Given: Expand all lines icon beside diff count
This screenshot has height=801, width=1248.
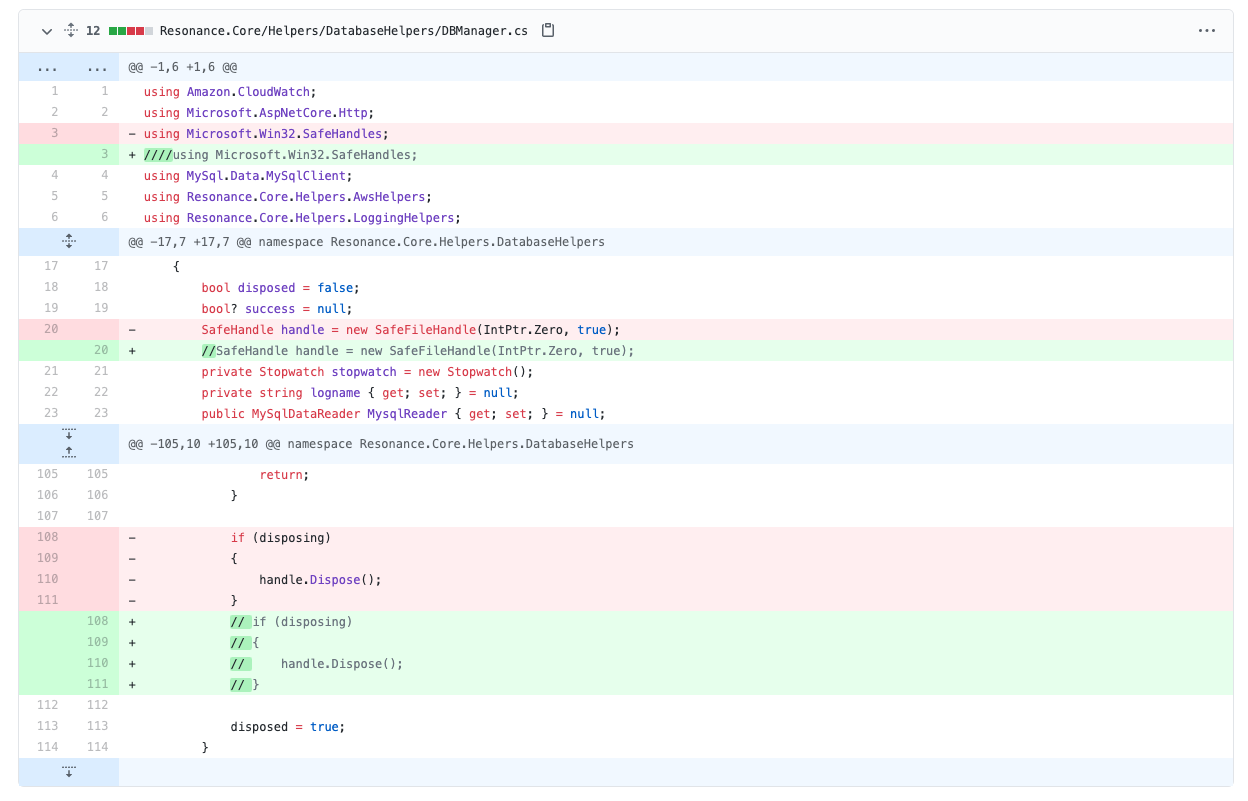Looking at the screenshot, I should pyautogui.click(x=71, y=31).
